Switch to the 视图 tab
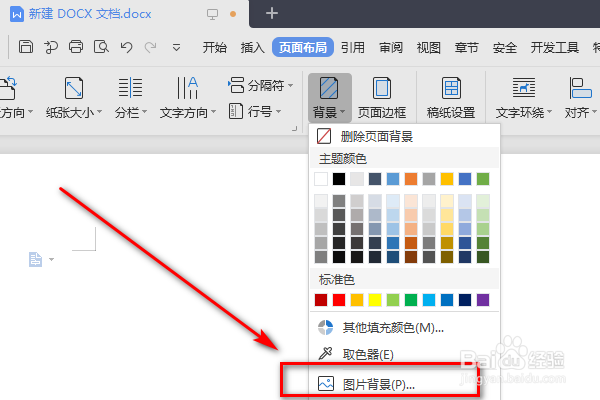Screen dimensions: 600x400 click(x=429, y=47)
